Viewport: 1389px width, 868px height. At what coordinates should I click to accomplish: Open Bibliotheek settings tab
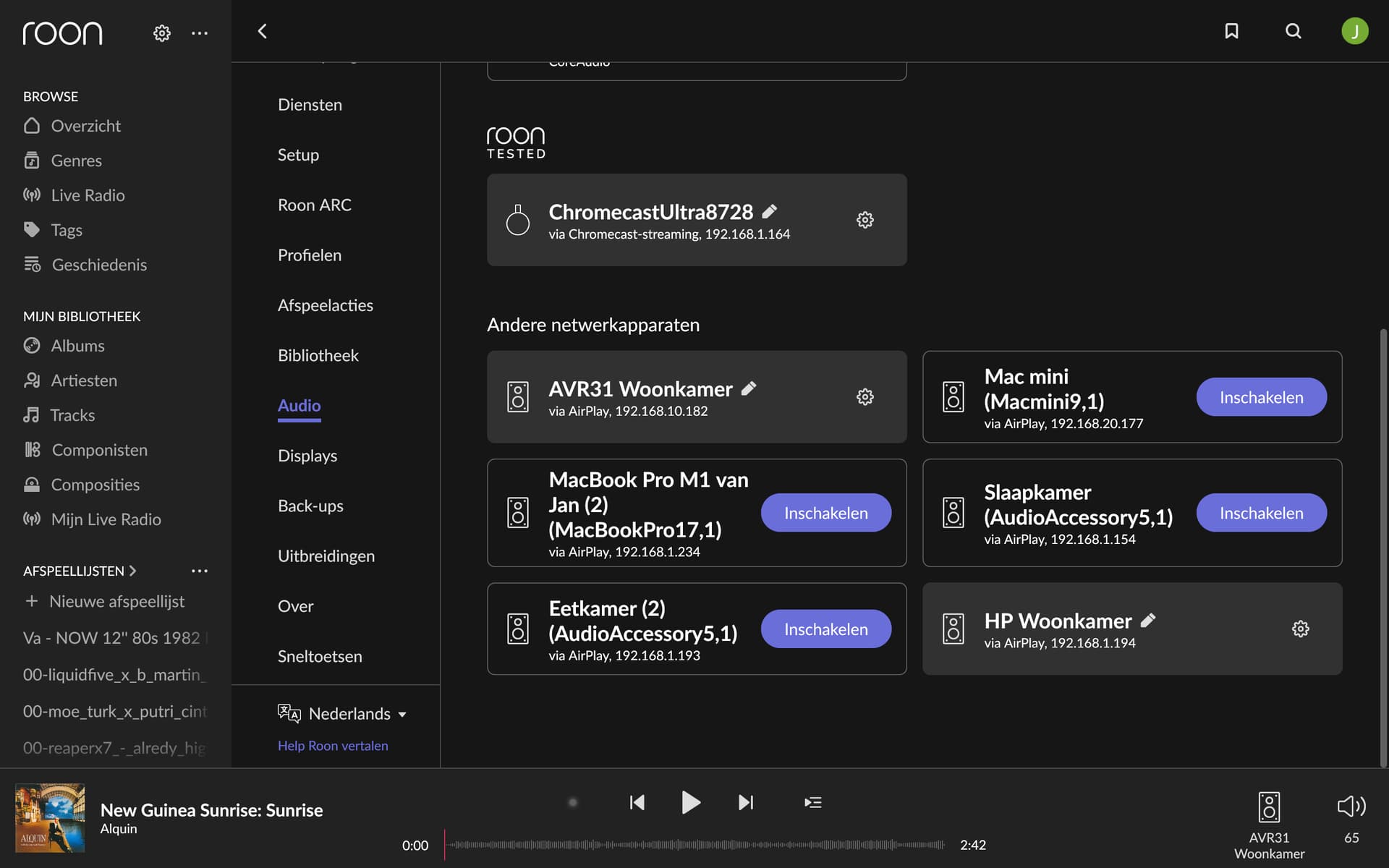pos(318,356)
